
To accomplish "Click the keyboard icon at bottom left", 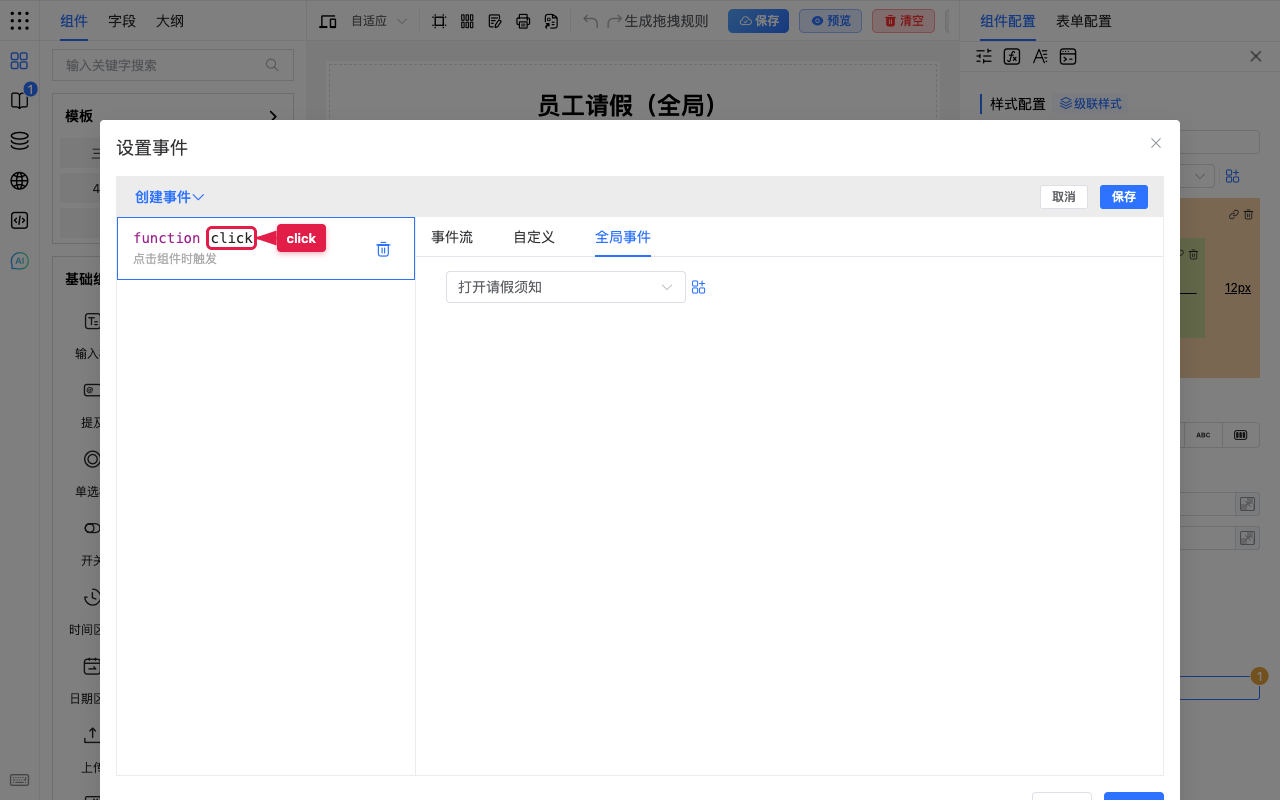I will 19,780.
